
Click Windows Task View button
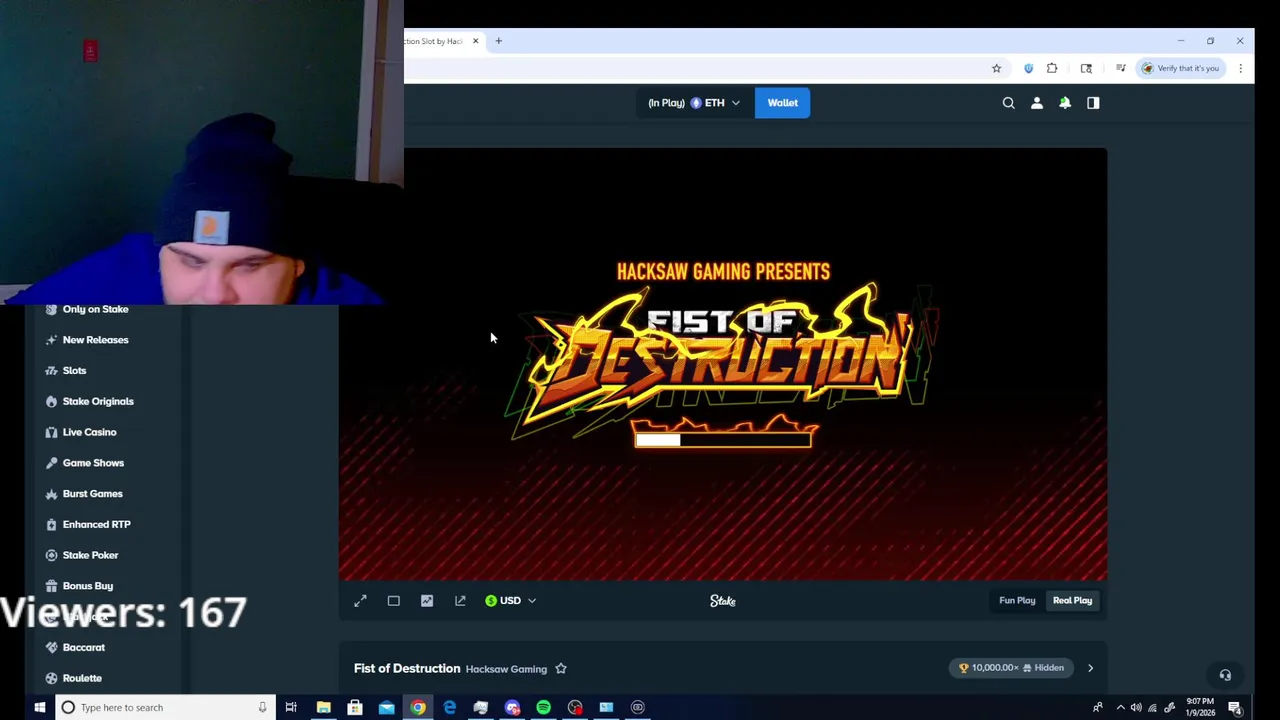(x=291, y=707)
